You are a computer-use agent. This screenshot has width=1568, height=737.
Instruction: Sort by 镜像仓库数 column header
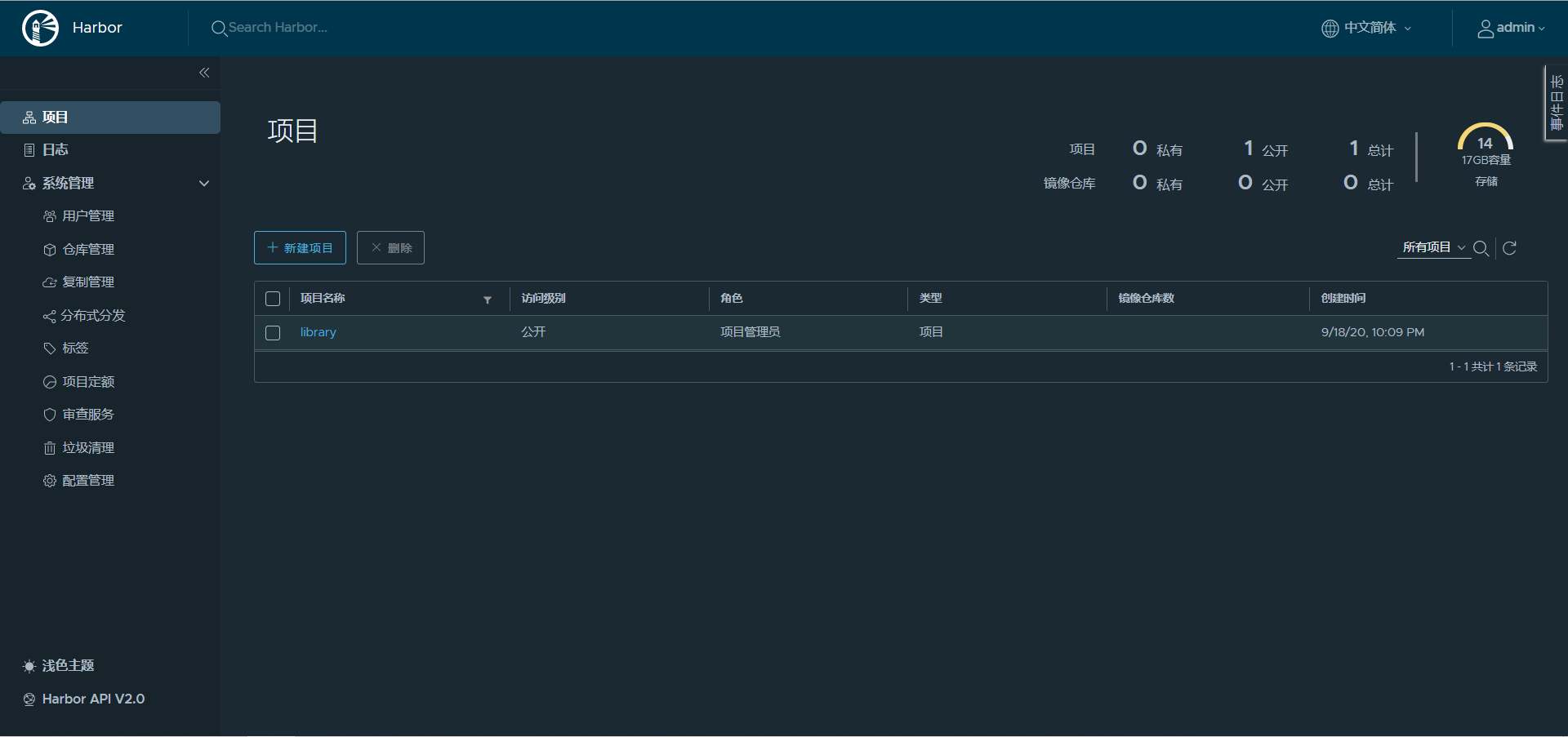(1147, 299)
